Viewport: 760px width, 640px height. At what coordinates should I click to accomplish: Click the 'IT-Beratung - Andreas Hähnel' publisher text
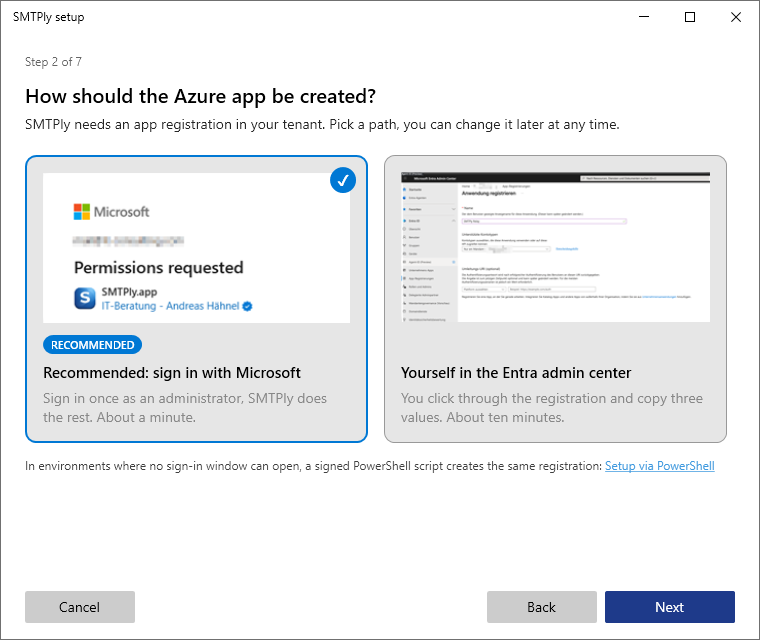click(x=170, y=306)
